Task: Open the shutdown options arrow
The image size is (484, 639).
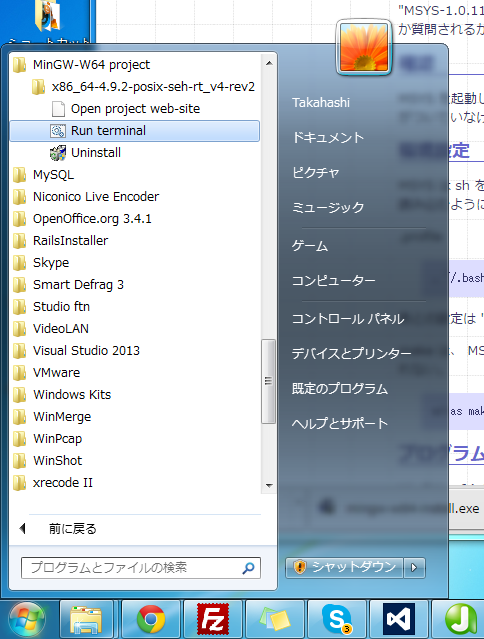Action: tap(414, 568)
